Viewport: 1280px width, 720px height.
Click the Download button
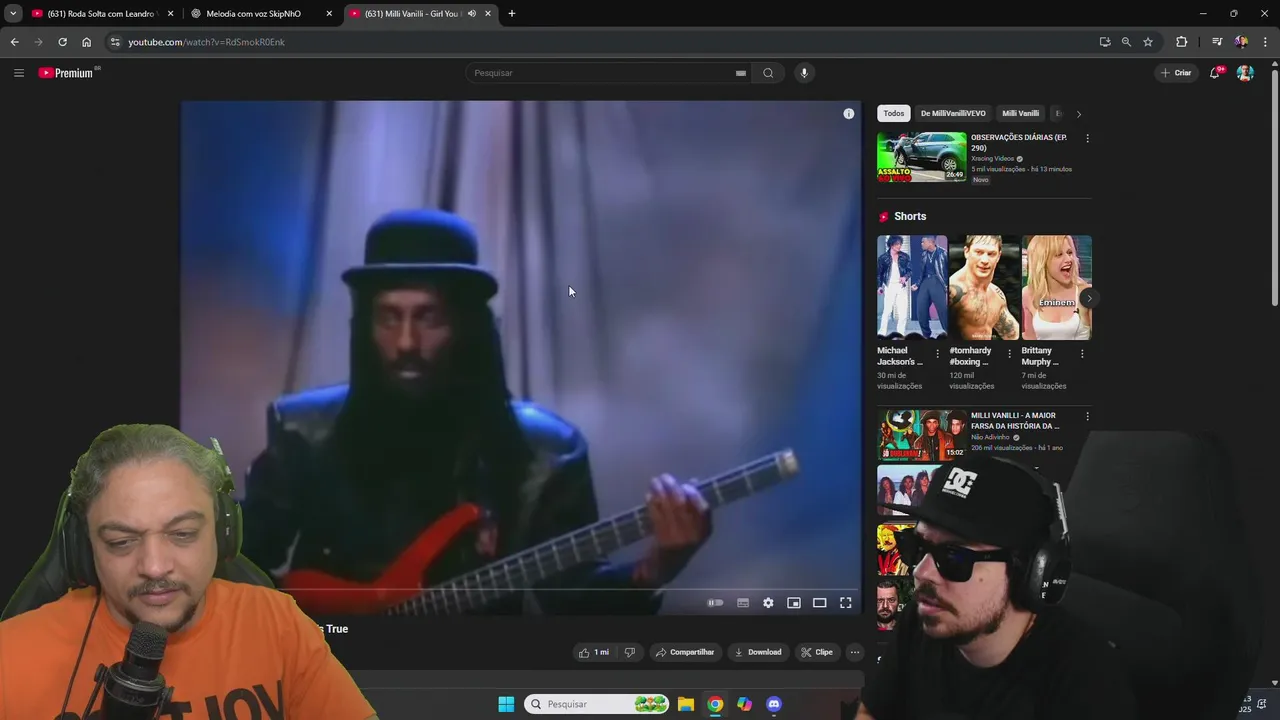click(x=758, y=652)
